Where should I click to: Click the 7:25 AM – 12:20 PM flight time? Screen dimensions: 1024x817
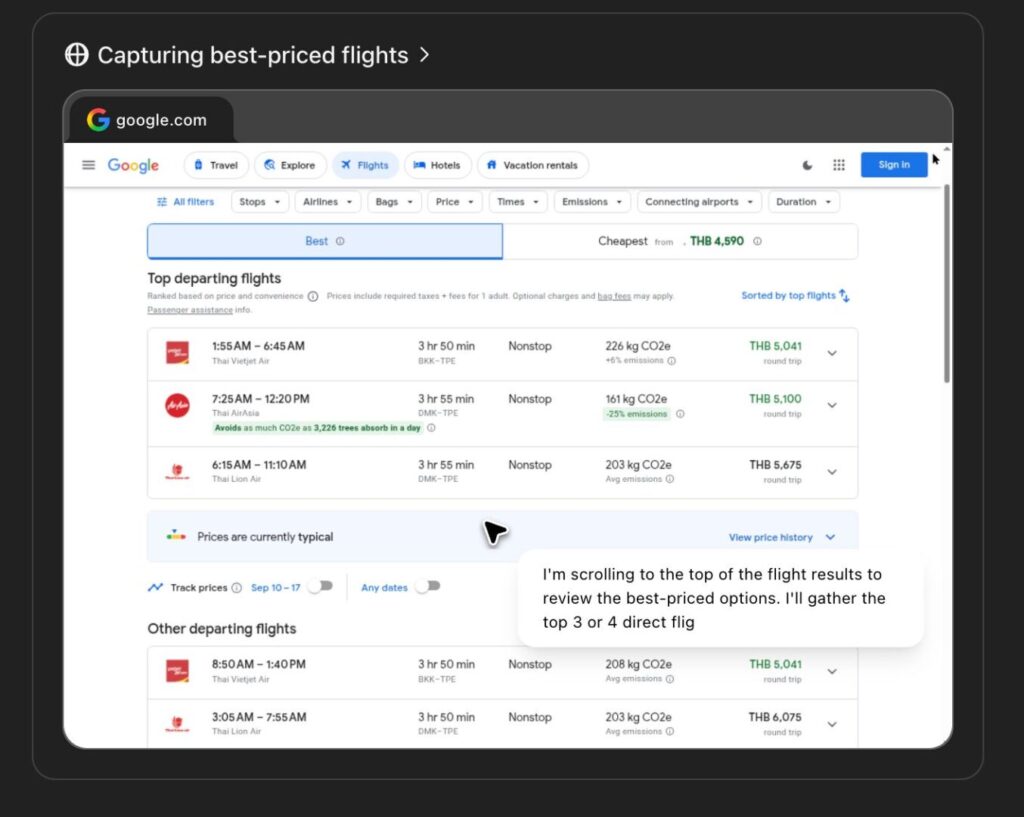point(261,399)
